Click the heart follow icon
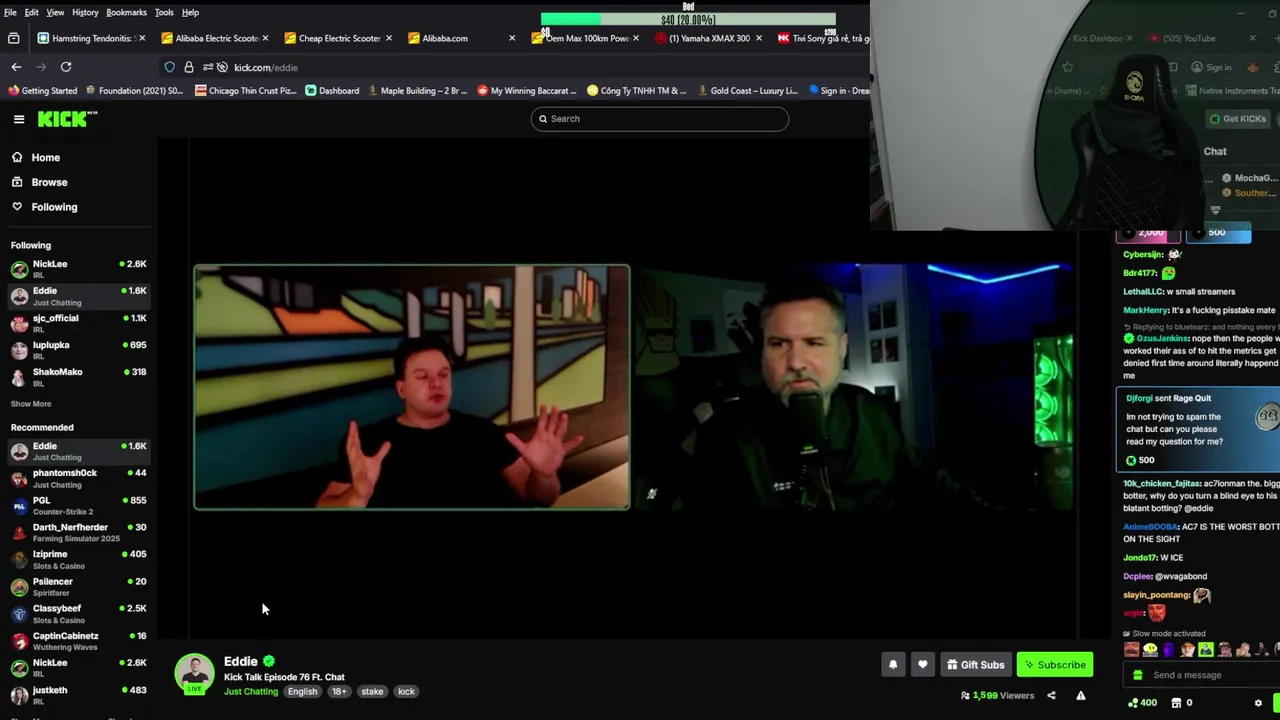 point(922,665)
